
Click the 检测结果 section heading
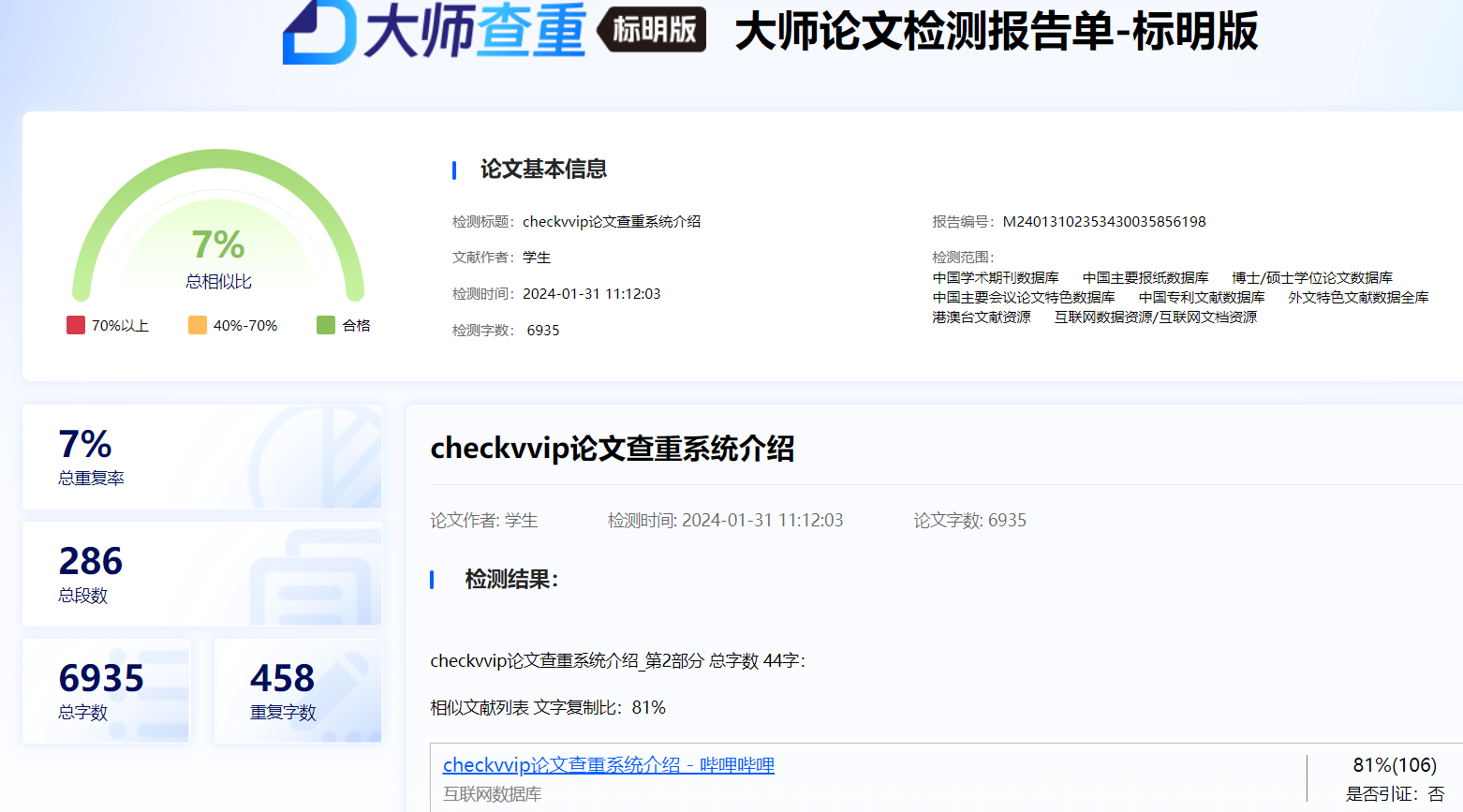[x=511, y=580]
